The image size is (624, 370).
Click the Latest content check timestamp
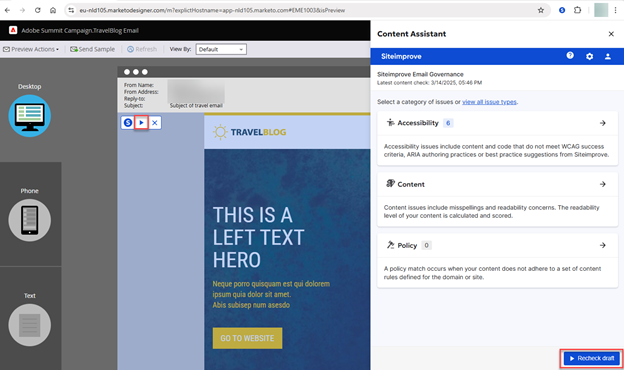429,83
